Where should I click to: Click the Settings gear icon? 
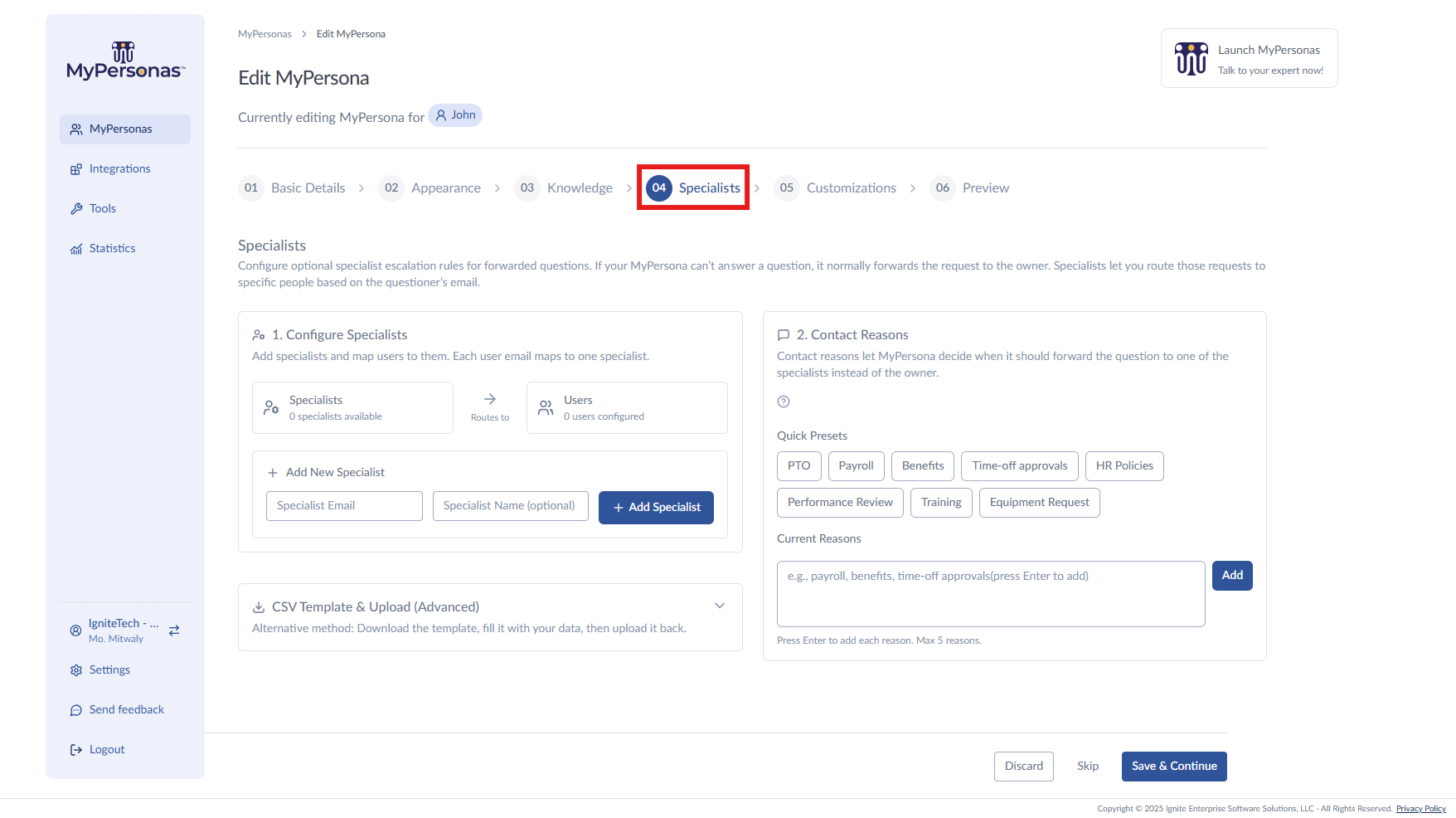[x=76, y=670]
